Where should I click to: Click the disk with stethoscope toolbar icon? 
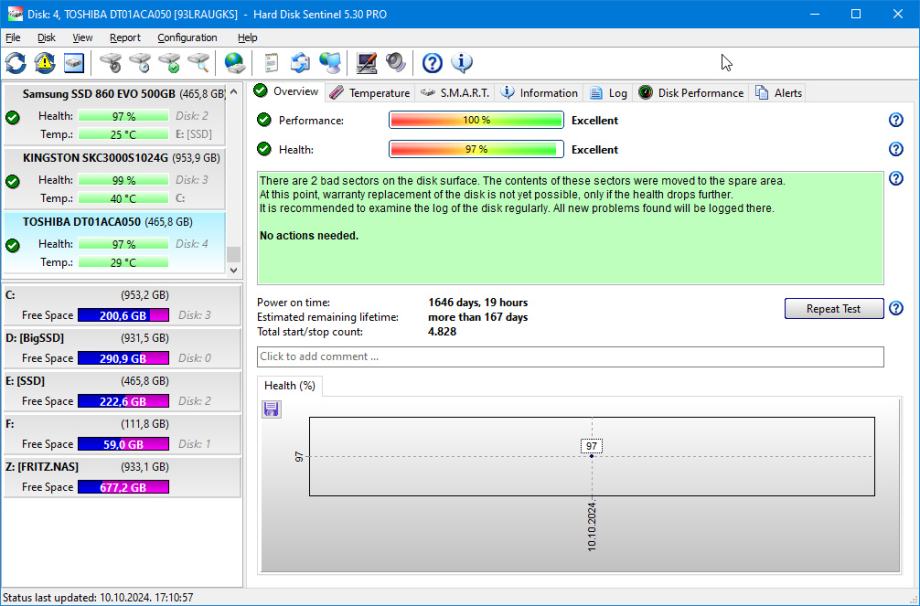110,63
